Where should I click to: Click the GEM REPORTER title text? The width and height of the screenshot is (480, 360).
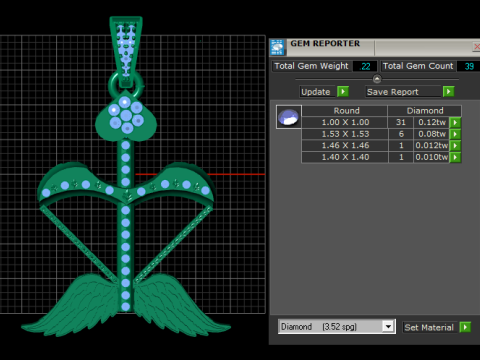pos(325,44)
